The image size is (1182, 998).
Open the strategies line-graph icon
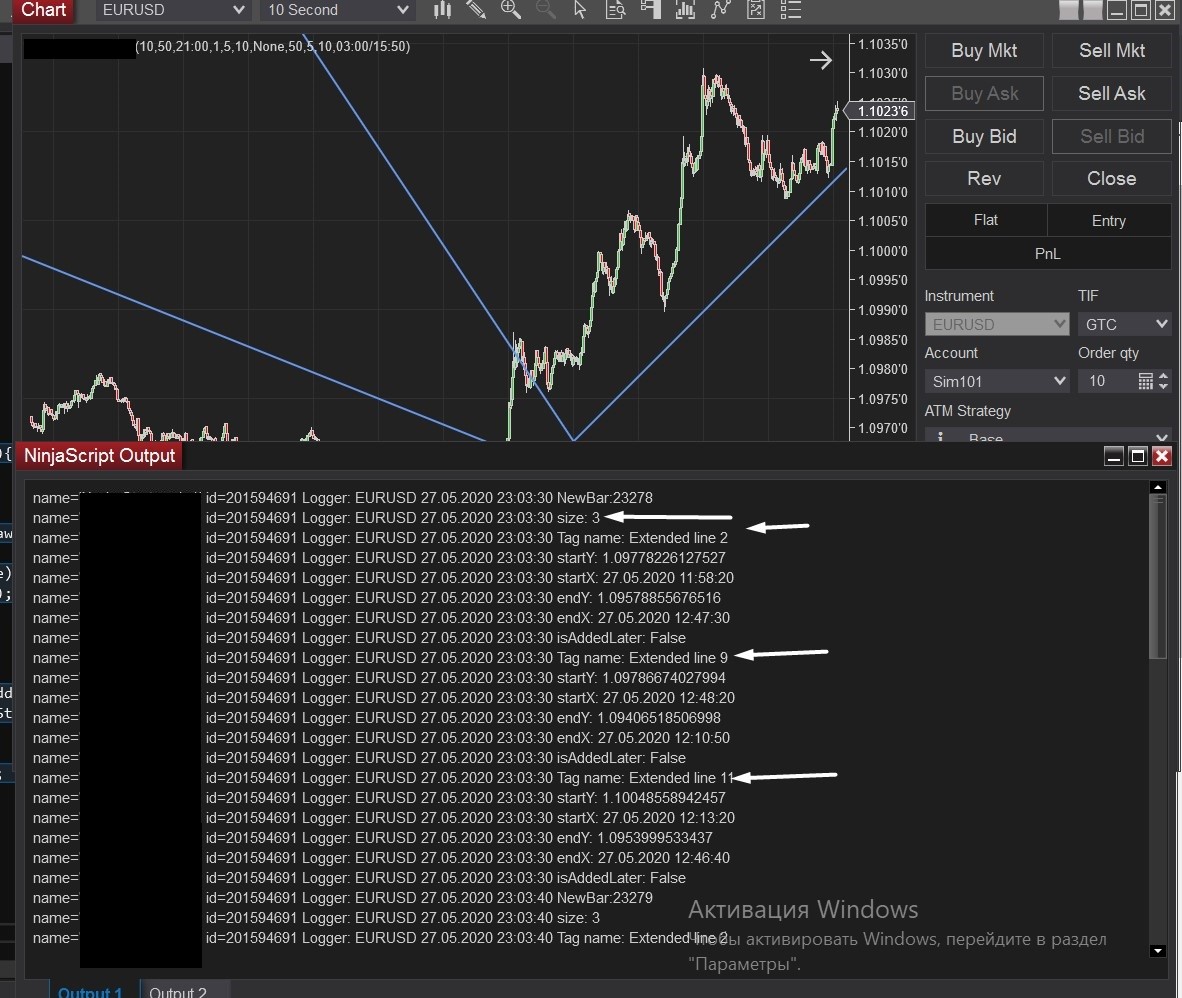pyautogui.click(x=721, y=9)
